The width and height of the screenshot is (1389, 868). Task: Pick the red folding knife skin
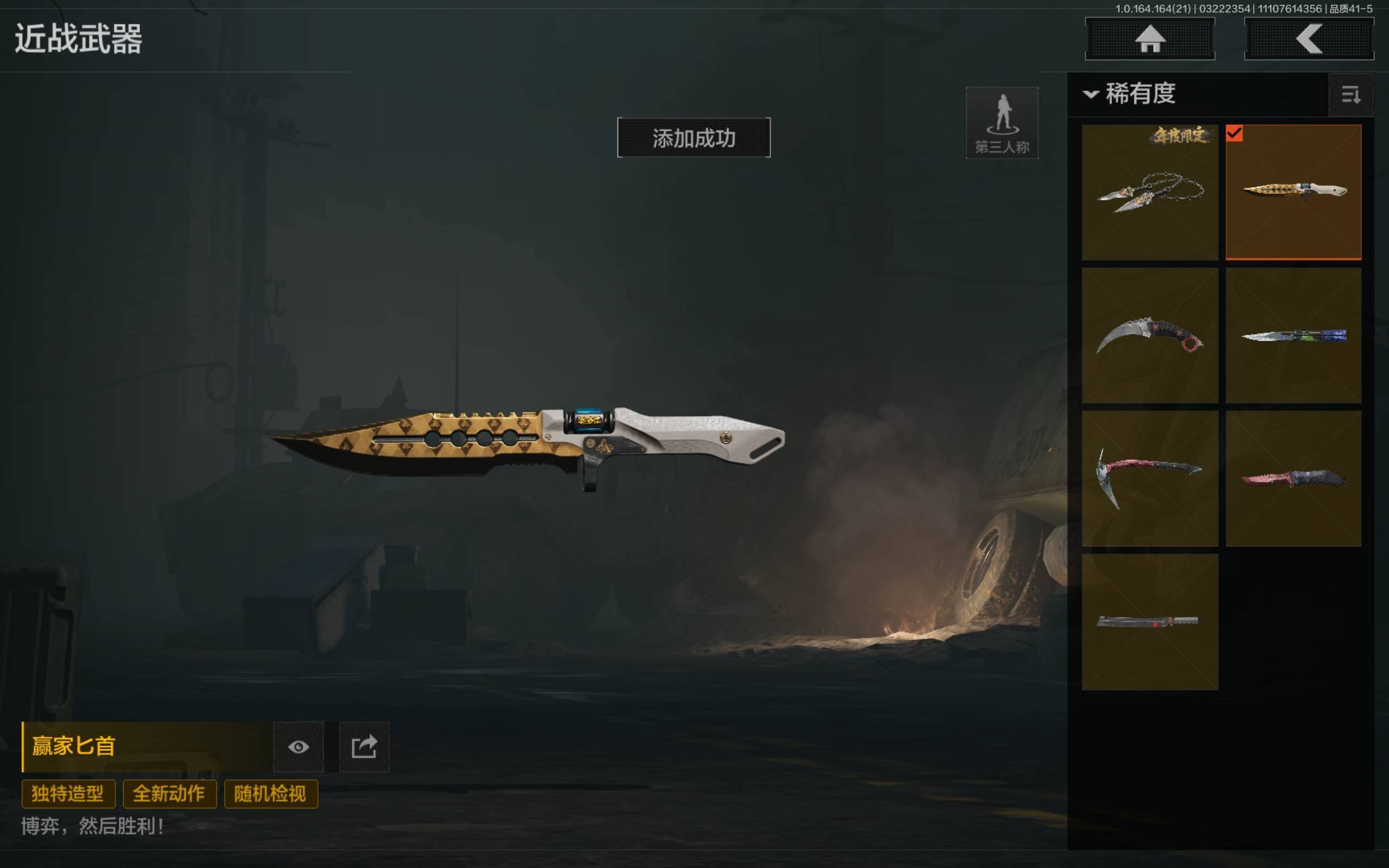point(1293,478)
